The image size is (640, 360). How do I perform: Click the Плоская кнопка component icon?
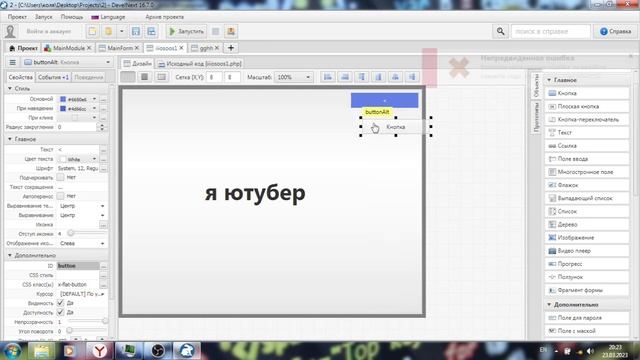552,107
